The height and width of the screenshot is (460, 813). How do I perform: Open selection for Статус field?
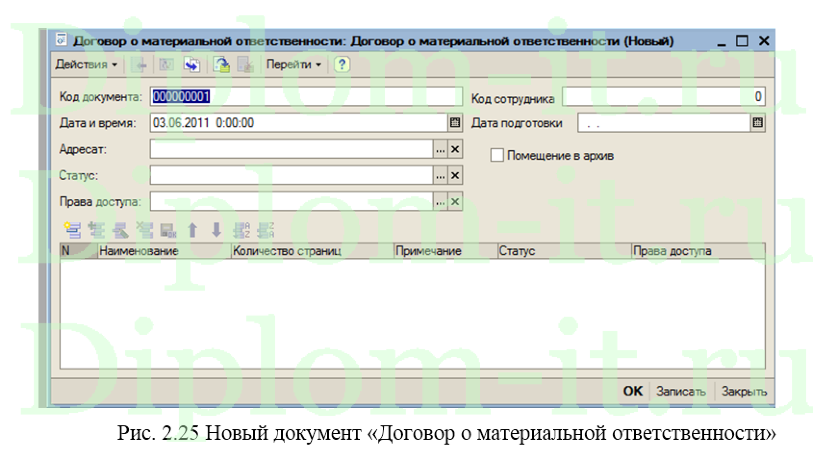coord(440,176)
